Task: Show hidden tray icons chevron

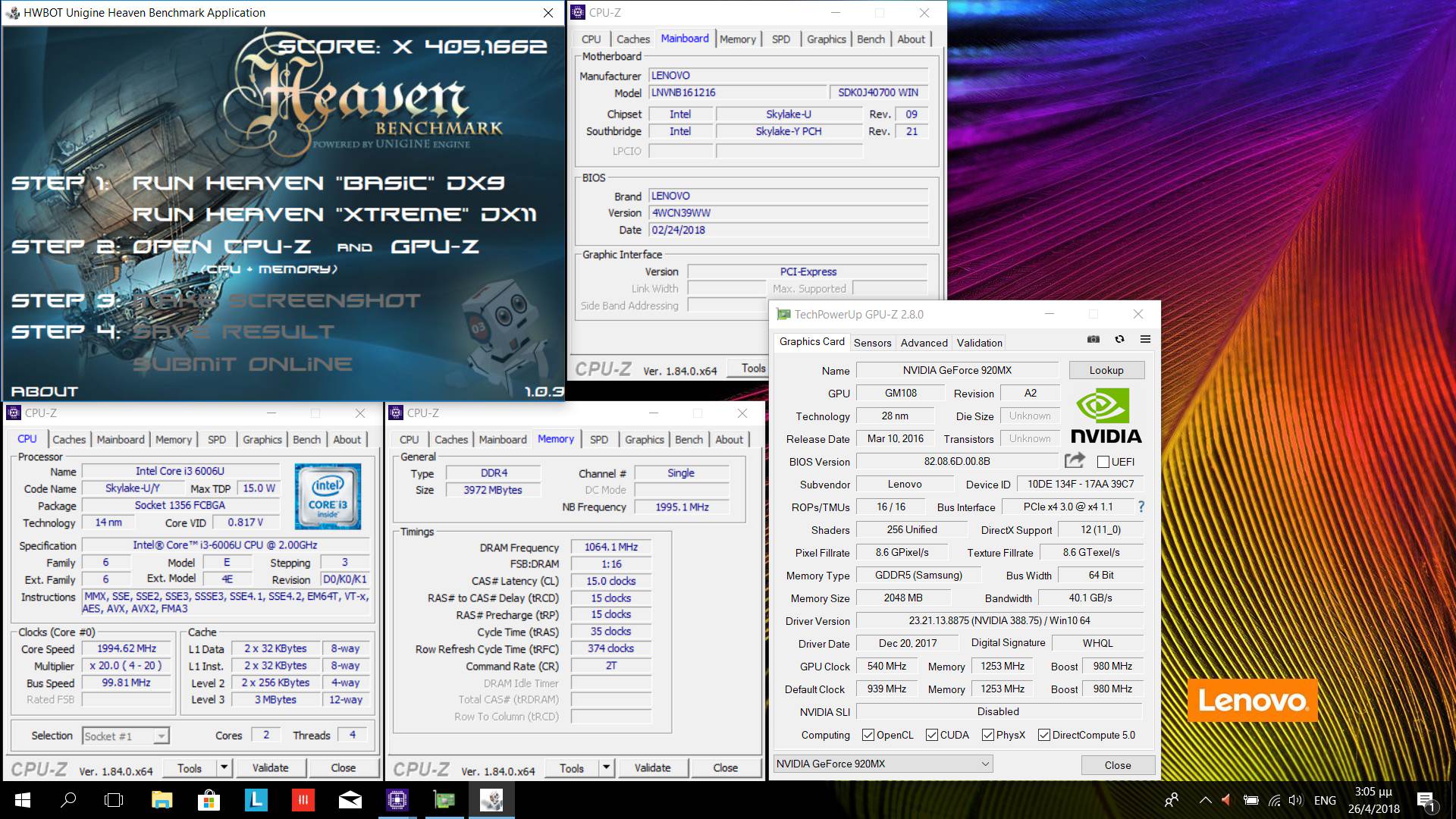Action: (x=1205, y=800)
